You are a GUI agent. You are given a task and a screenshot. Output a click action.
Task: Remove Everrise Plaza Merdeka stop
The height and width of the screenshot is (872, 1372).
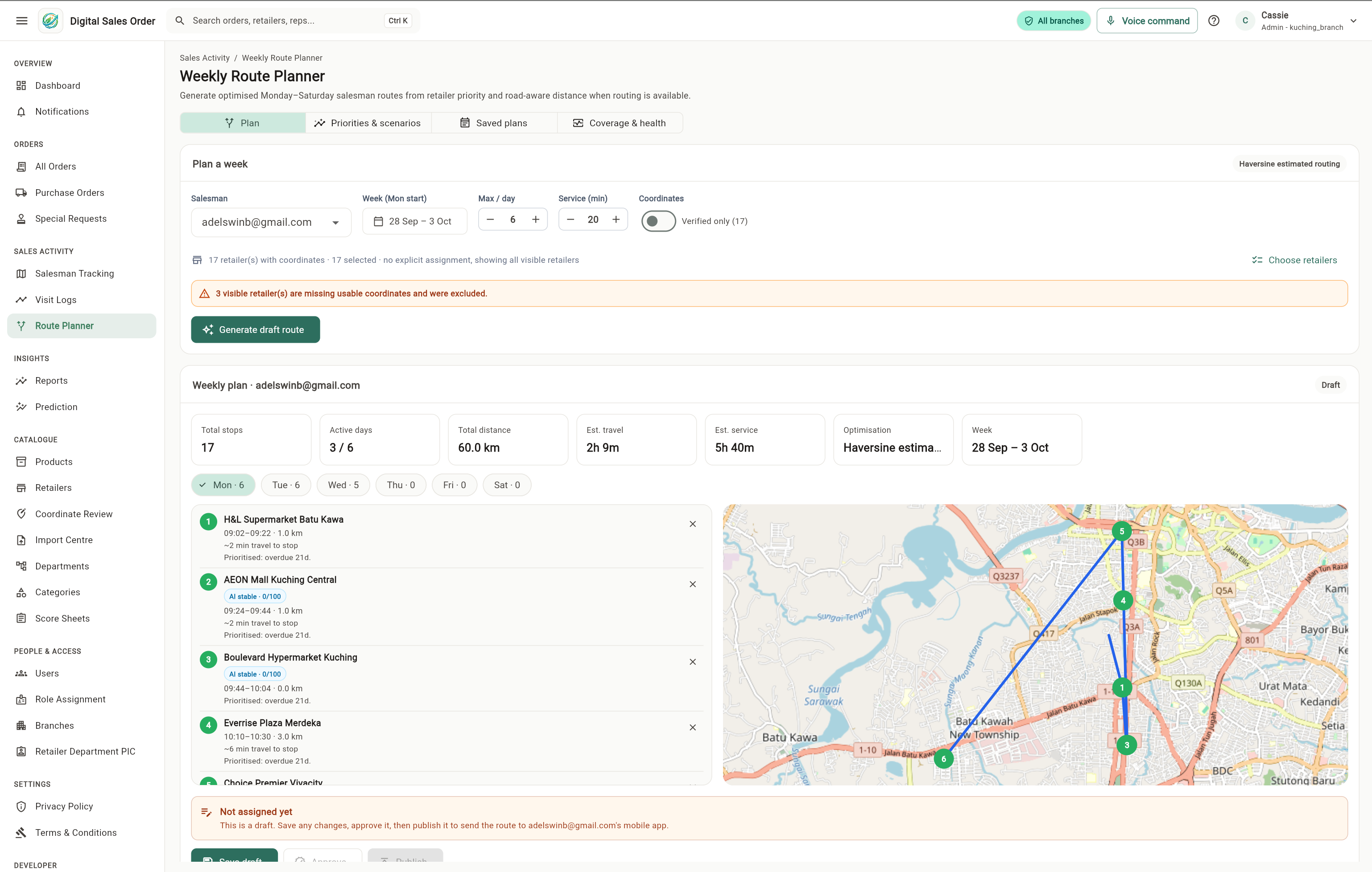pyautogui.click(x=693, y=727)
